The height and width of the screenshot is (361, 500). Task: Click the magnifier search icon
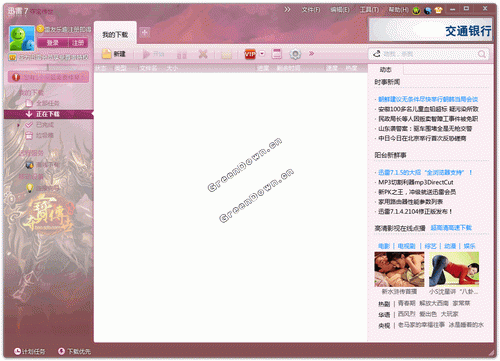pos(482,54)
